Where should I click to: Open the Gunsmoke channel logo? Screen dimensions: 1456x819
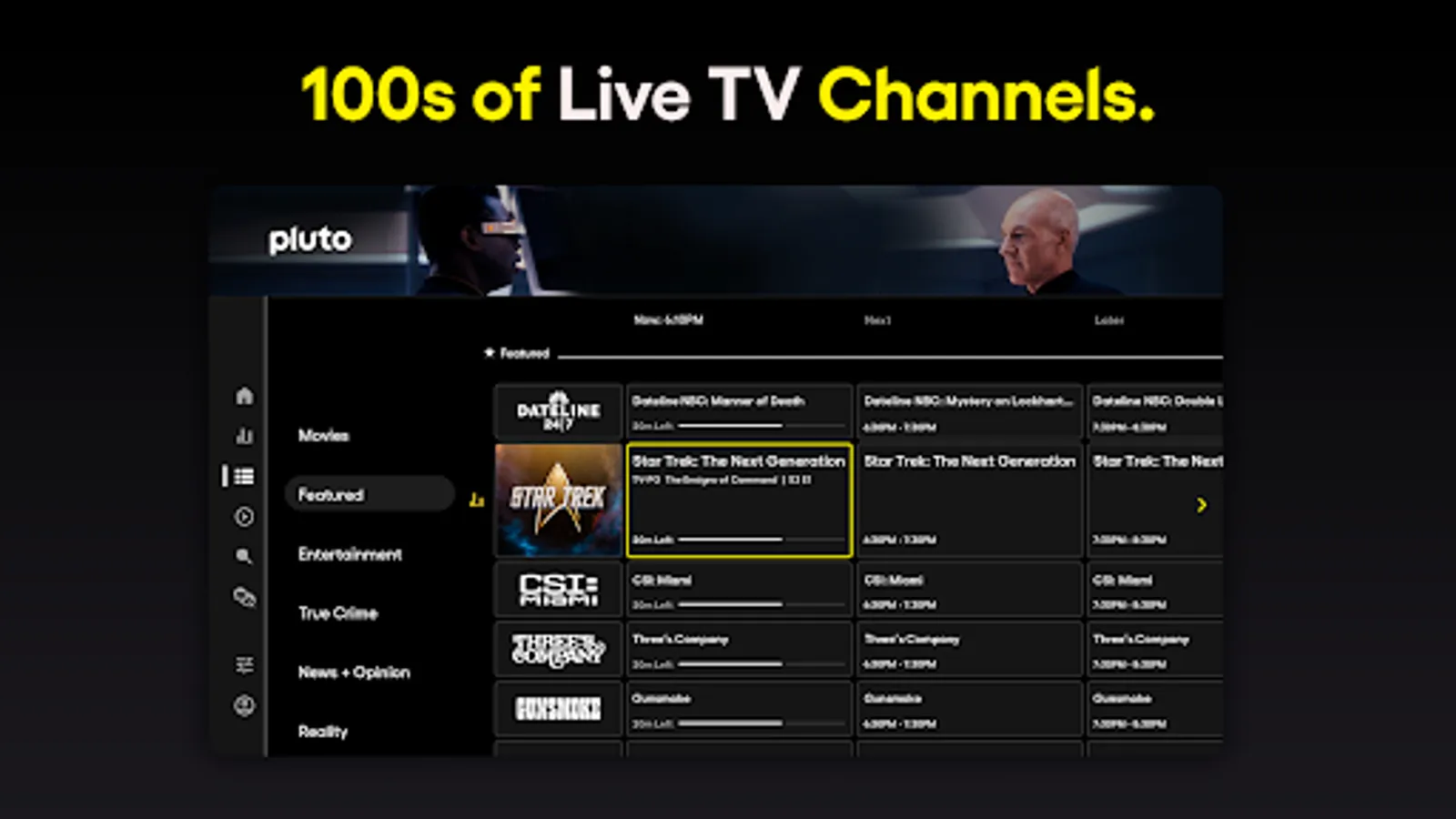[559, 708]
